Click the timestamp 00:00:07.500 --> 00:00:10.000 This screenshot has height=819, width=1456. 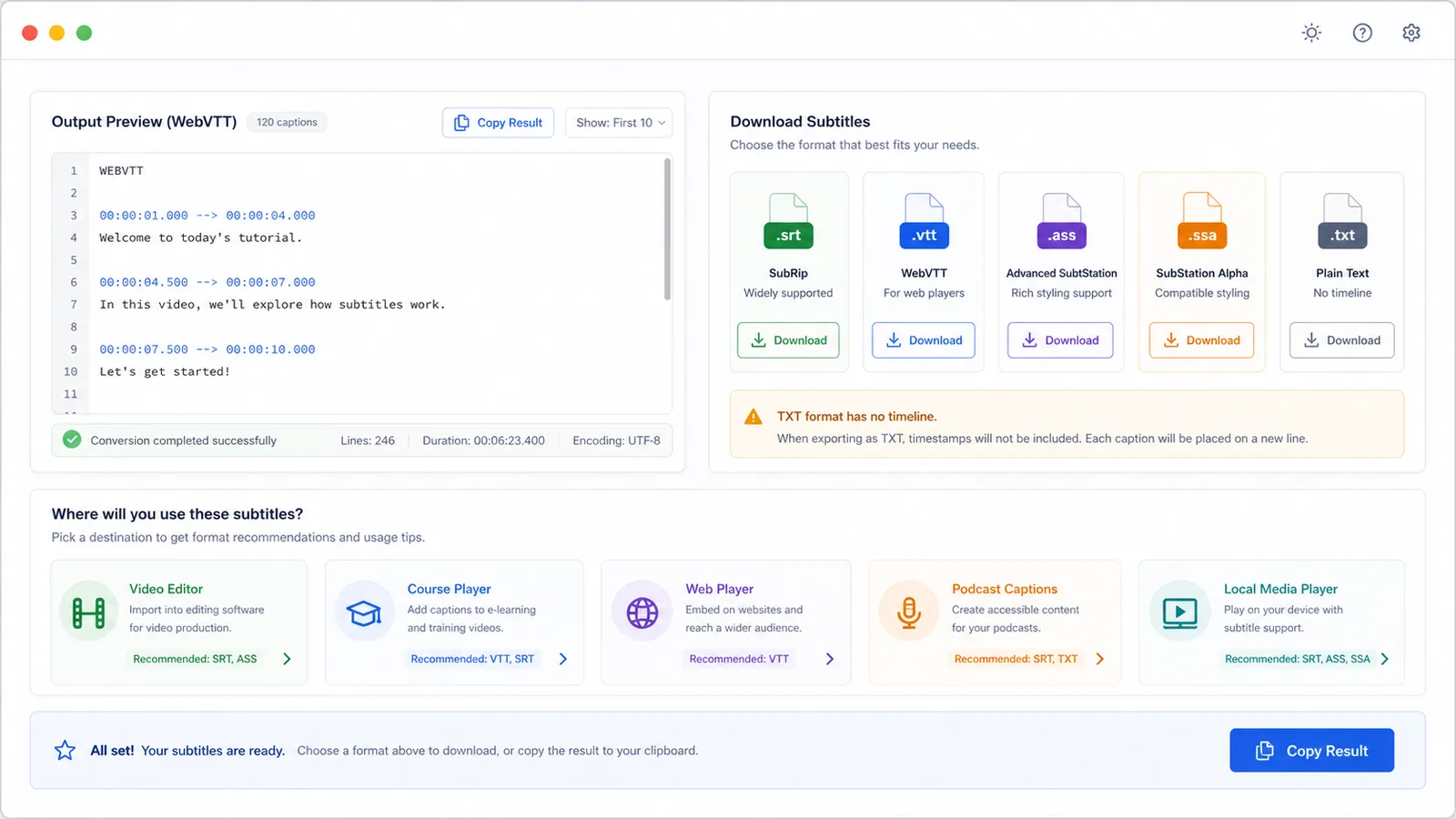click(x=207, y=349)
